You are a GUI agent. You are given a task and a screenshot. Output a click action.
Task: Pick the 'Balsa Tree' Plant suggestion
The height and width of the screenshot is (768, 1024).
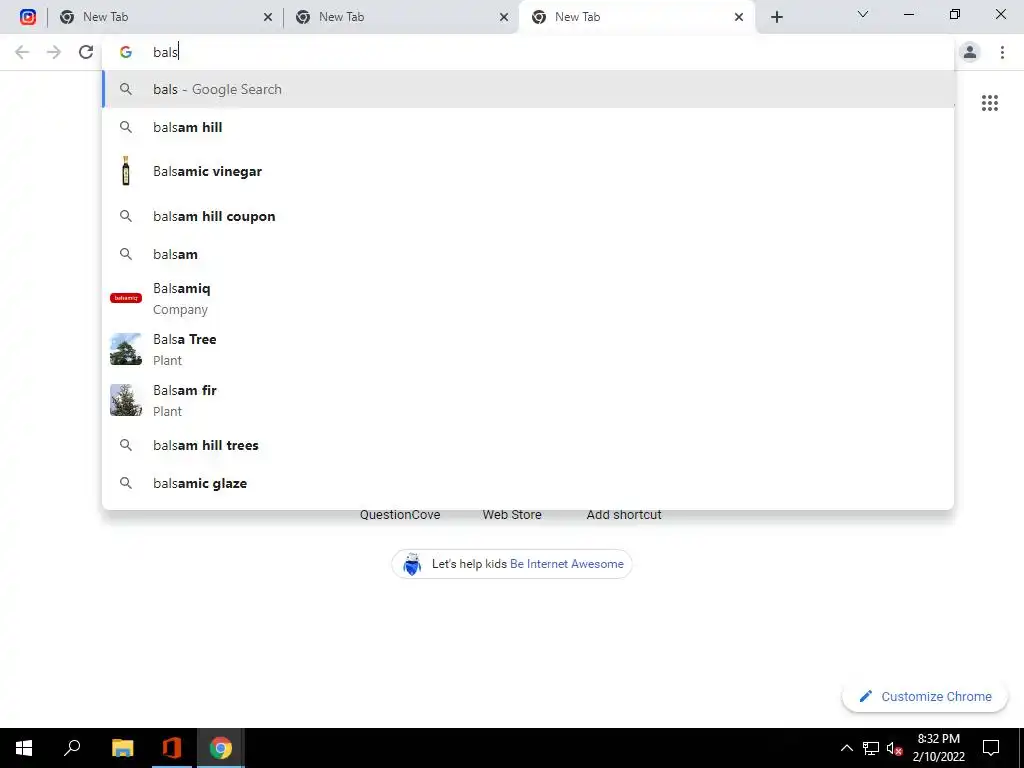528,349
